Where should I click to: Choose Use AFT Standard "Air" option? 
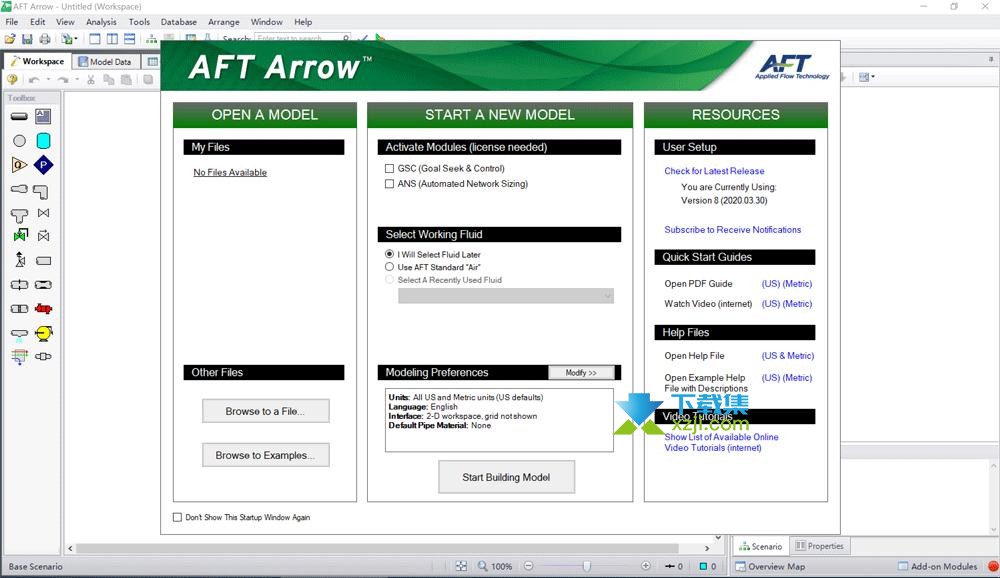(x=390, y=267)
